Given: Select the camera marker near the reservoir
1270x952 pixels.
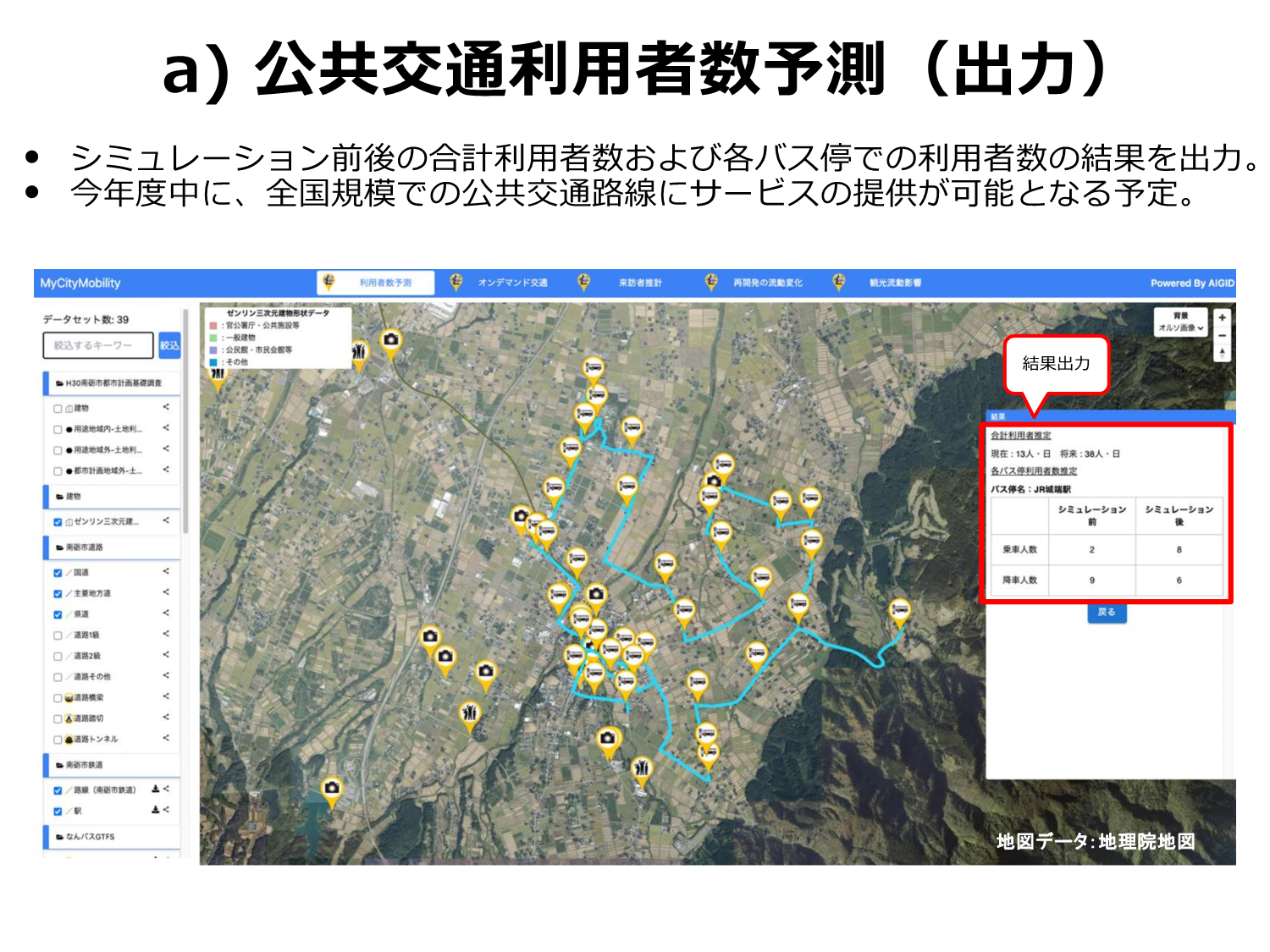Looking at the screenshot, I should click(332, 788).
